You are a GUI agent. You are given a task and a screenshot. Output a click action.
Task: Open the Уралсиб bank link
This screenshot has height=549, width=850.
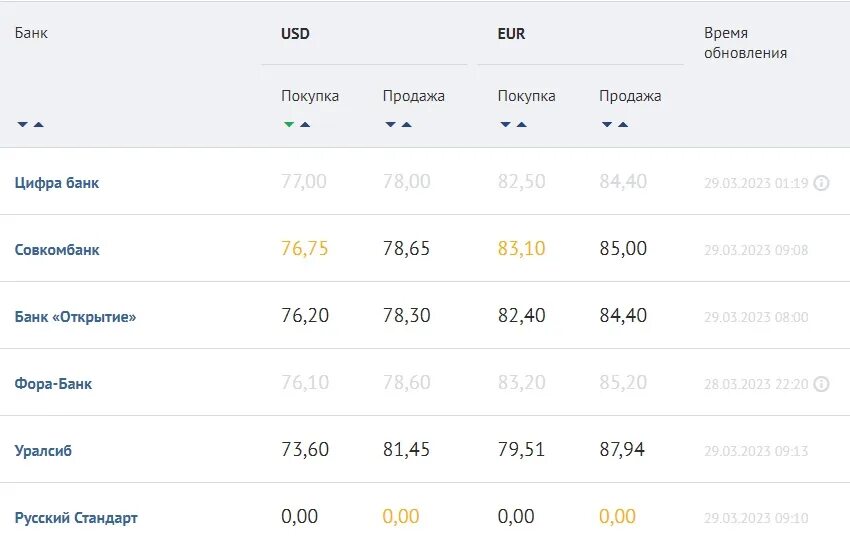[43, 451]
